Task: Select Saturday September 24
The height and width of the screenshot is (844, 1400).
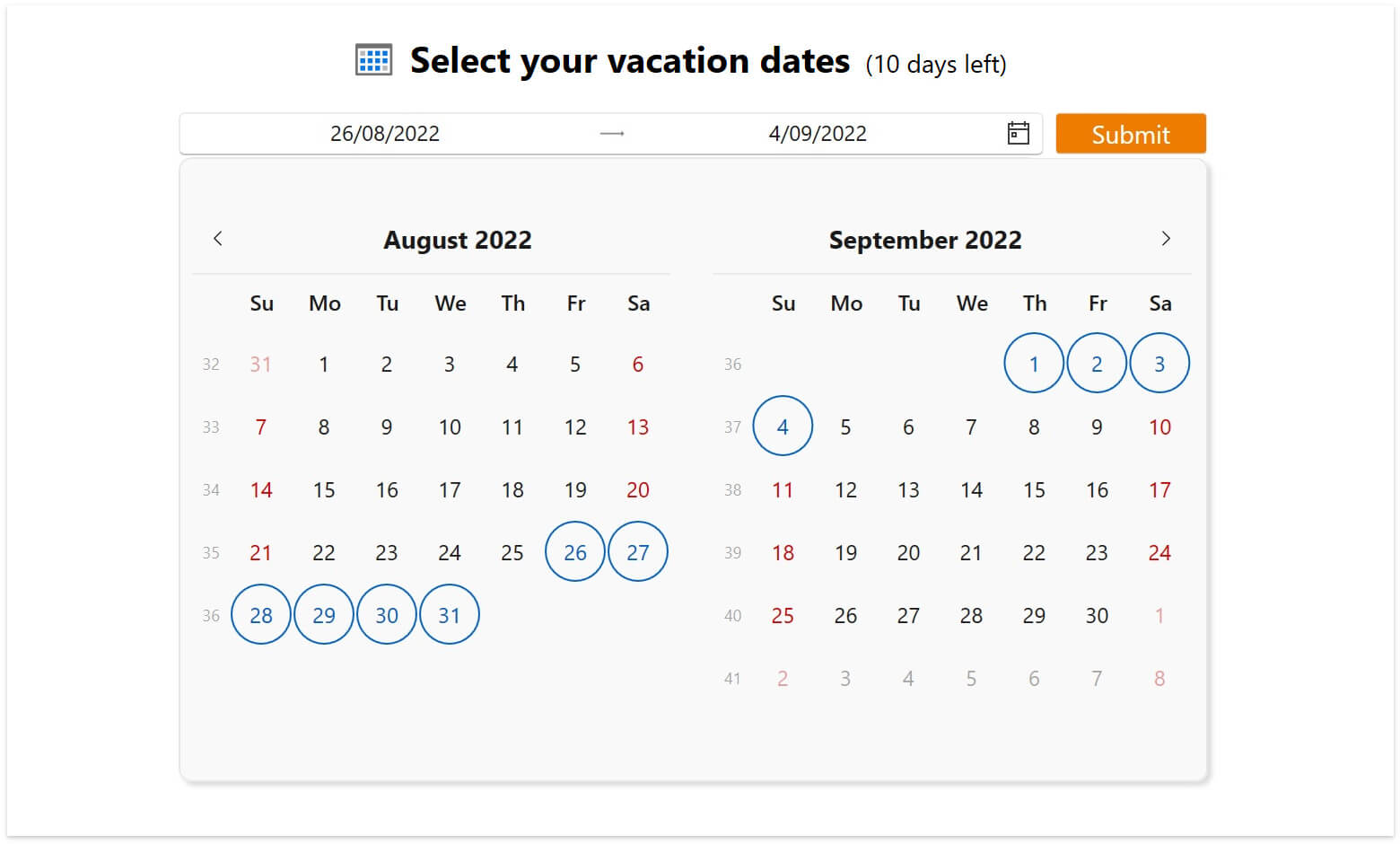Action: (1159, 553)
